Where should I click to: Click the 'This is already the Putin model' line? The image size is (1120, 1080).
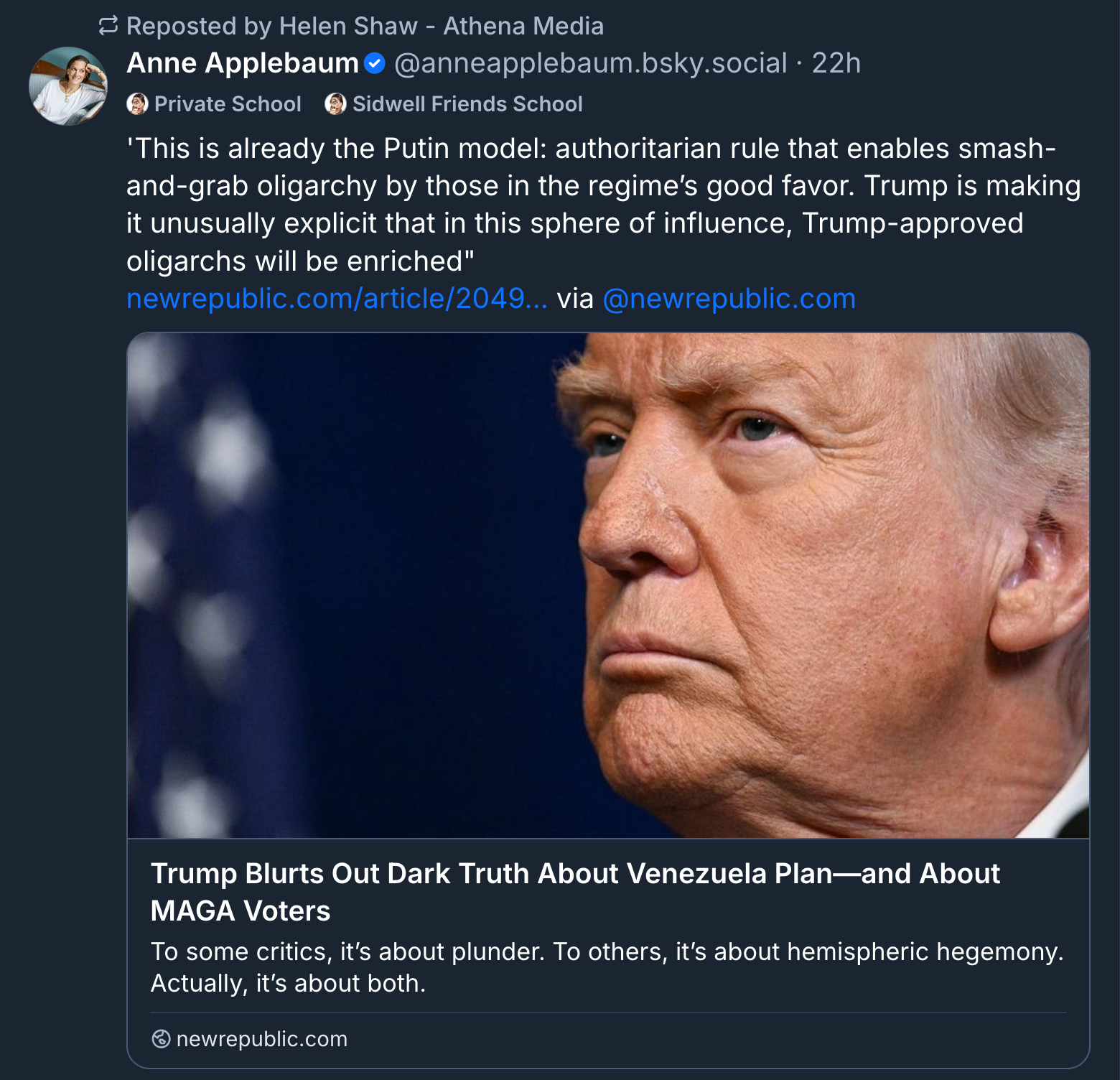pos(590,149)
